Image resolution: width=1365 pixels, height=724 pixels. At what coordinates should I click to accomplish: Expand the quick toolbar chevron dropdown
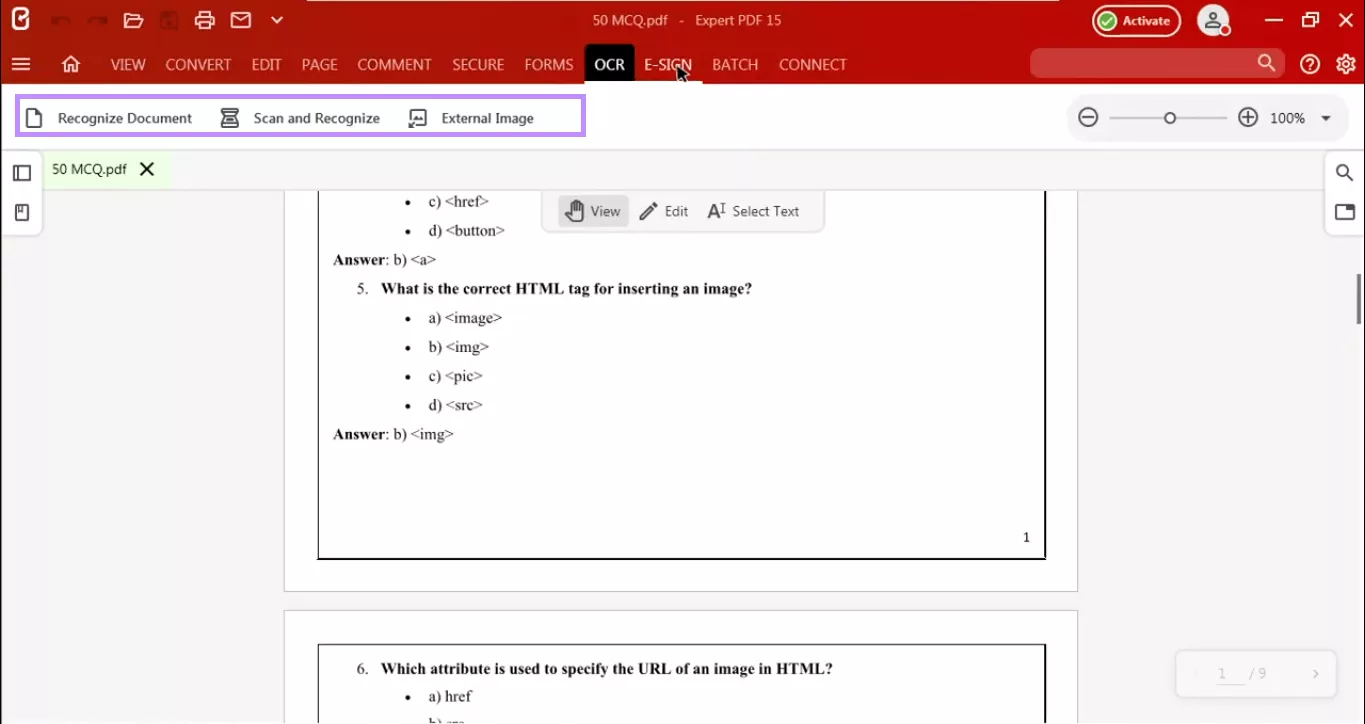[276, 20]
